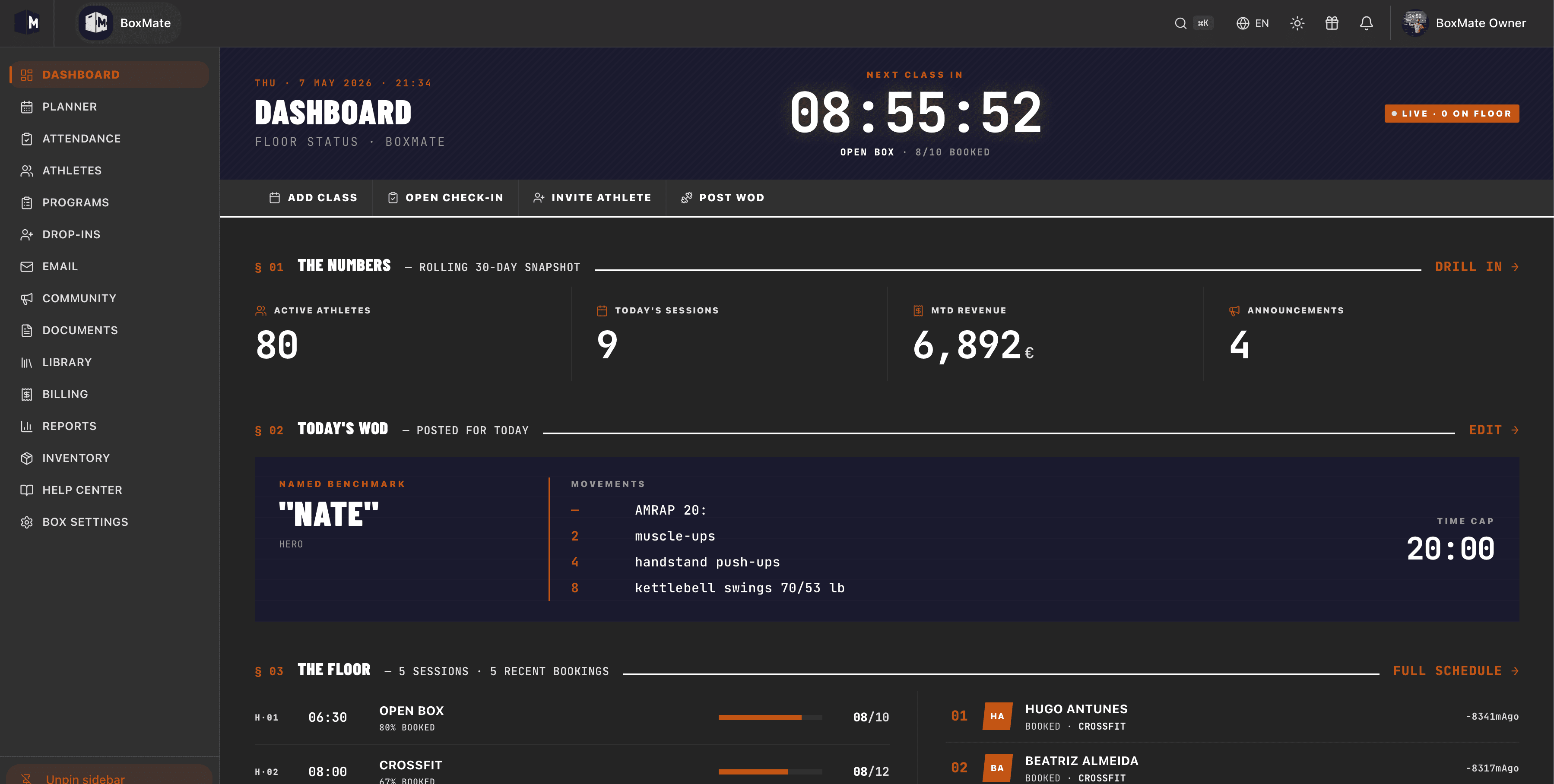
Task: Click the Edit link for Today's WOD
Action: (1493, 430)
